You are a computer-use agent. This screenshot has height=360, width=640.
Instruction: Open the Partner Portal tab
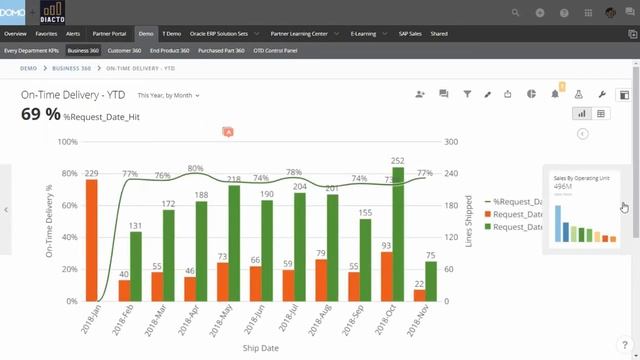(x=109, y=34)
